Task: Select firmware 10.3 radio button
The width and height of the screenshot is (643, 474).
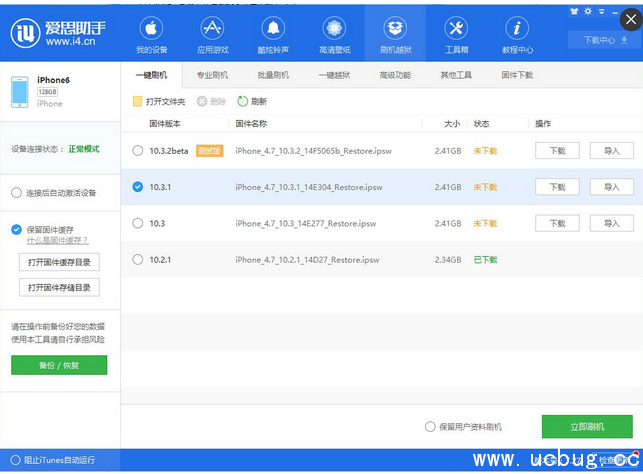Action: point(138,223)
